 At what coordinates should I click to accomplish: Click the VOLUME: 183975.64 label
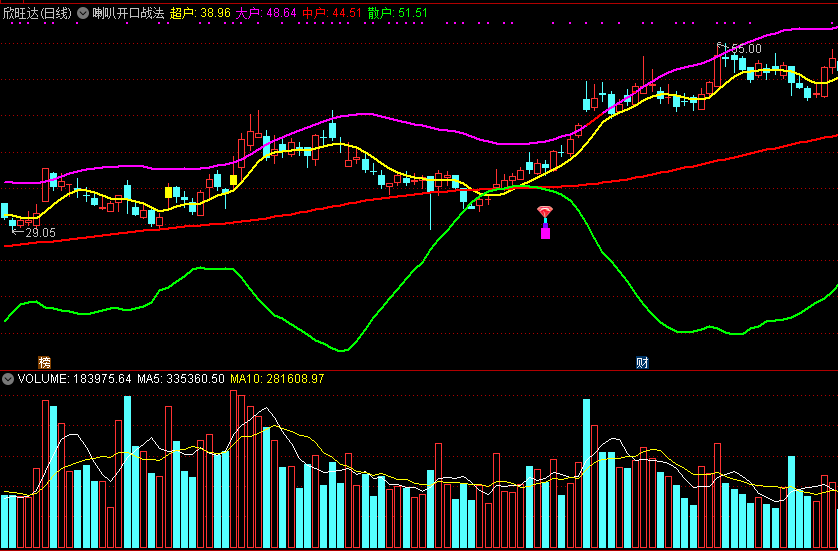(x=74, y=379)
